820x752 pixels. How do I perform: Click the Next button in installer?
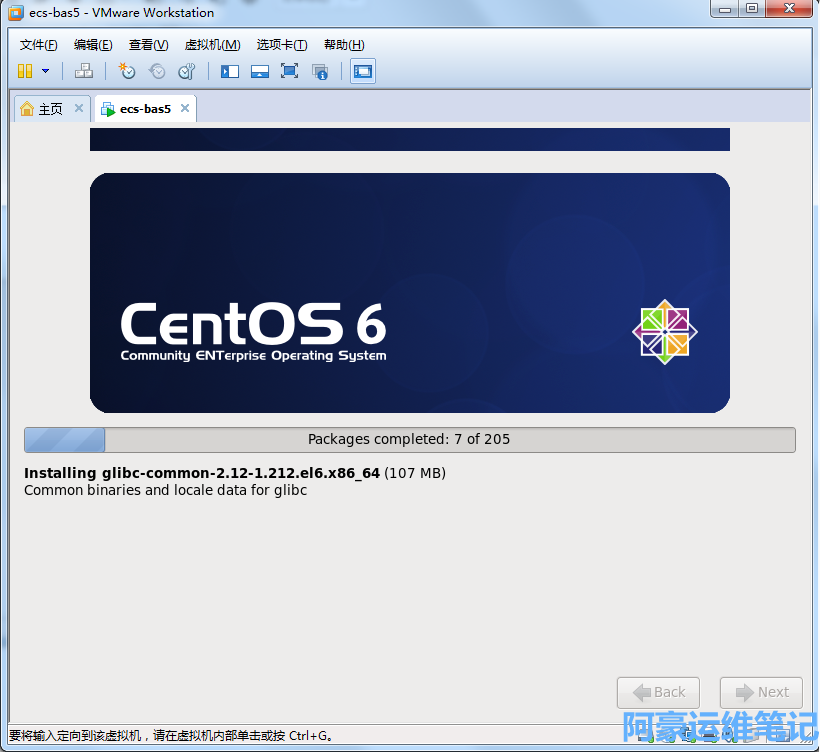761,692
